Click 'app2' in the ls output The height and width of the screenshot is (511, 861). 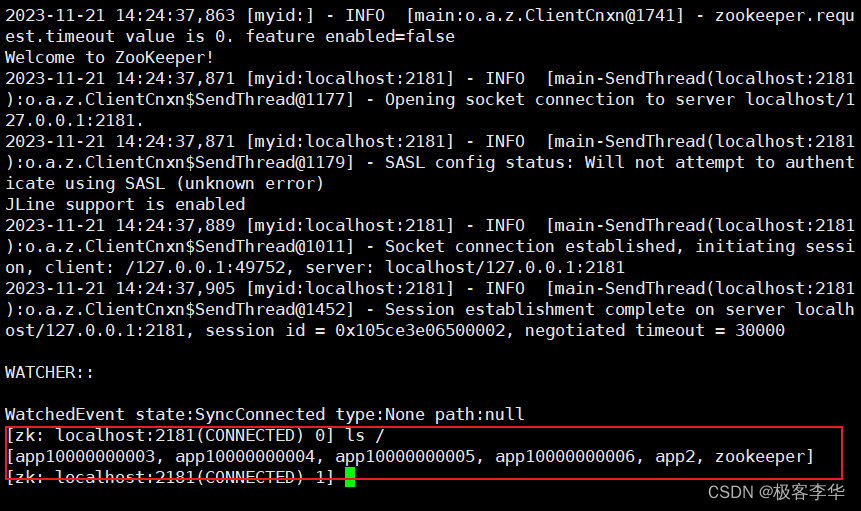point(675,457)
